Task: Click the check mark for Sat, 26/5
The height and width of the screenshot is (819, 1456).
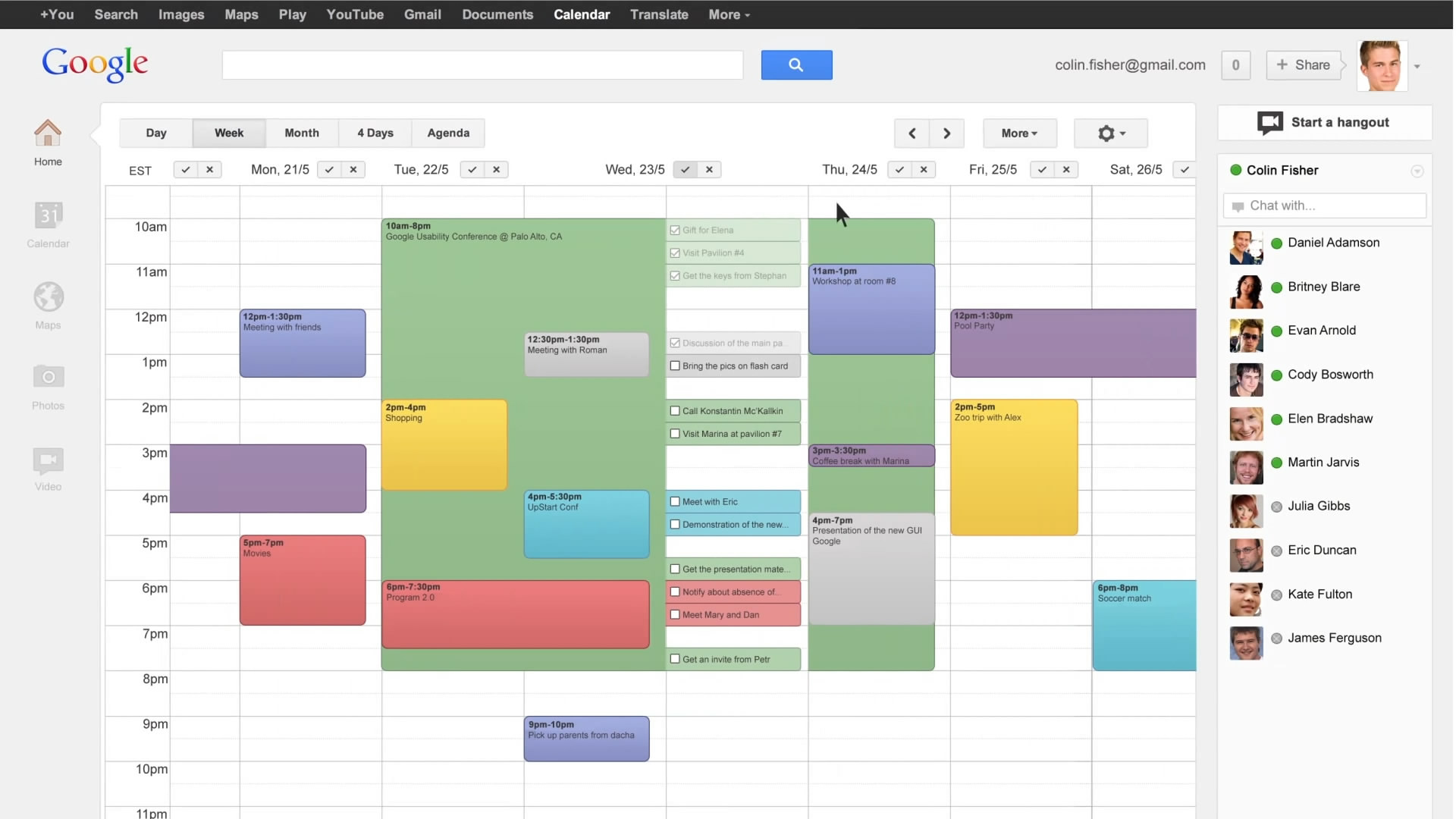Action: point(1185,170)
